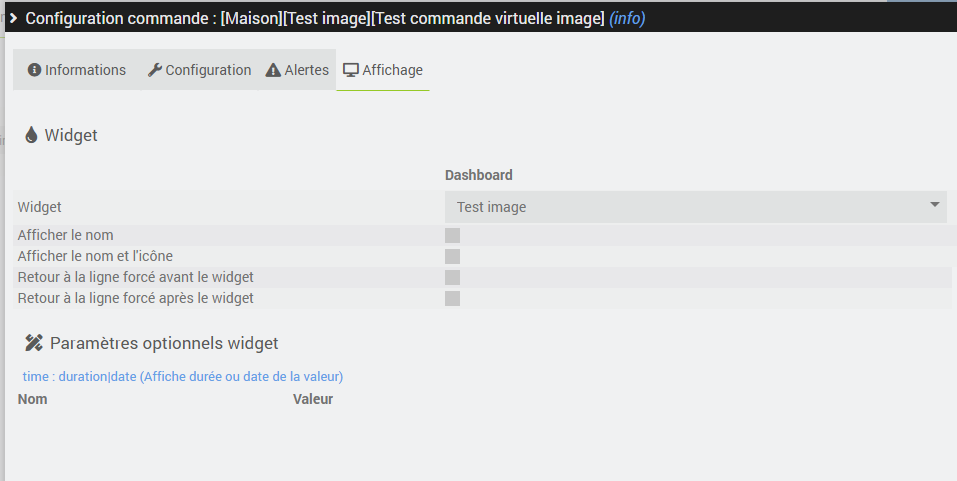Select the Affichage tab
Image resolution: width=957 pixels, height=481 pixels.
point(383,70)
